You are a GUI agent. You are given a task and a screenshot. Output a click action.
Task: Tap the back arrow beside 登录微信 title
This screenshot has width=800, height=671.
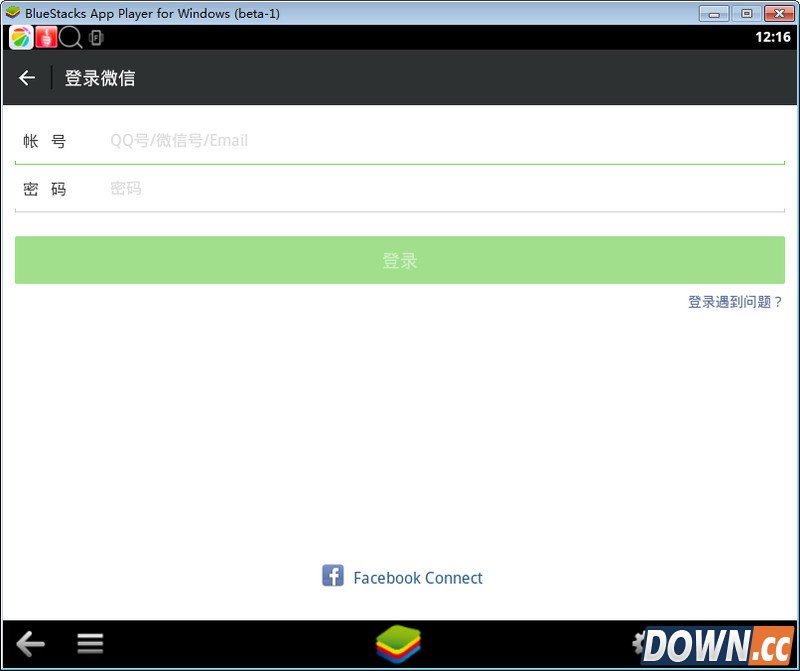[26, 77]
